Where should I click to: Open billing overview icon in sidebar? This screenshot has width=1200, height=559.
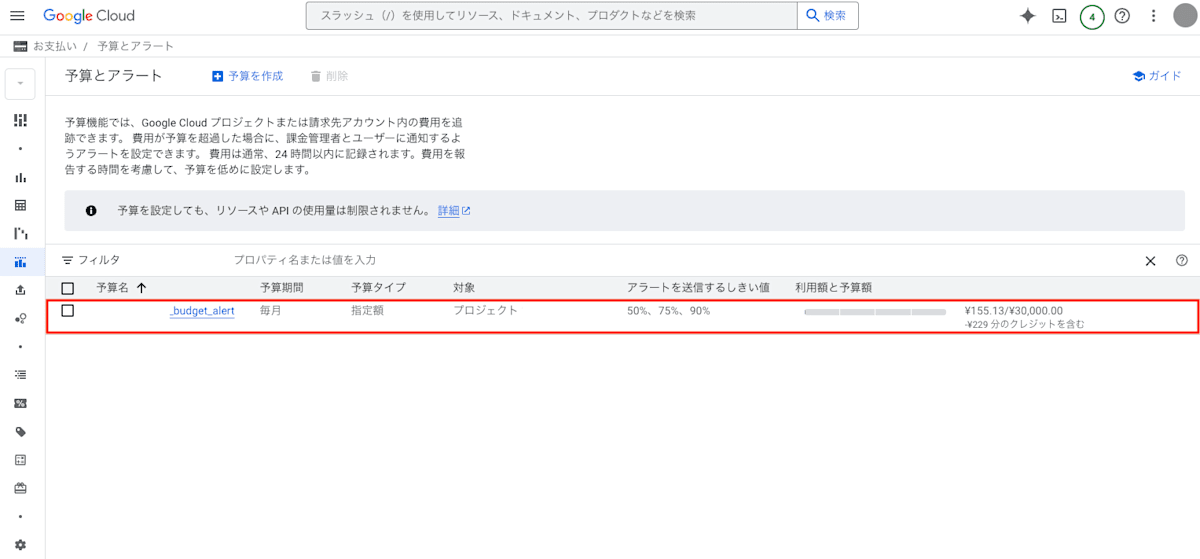(20, 120)
